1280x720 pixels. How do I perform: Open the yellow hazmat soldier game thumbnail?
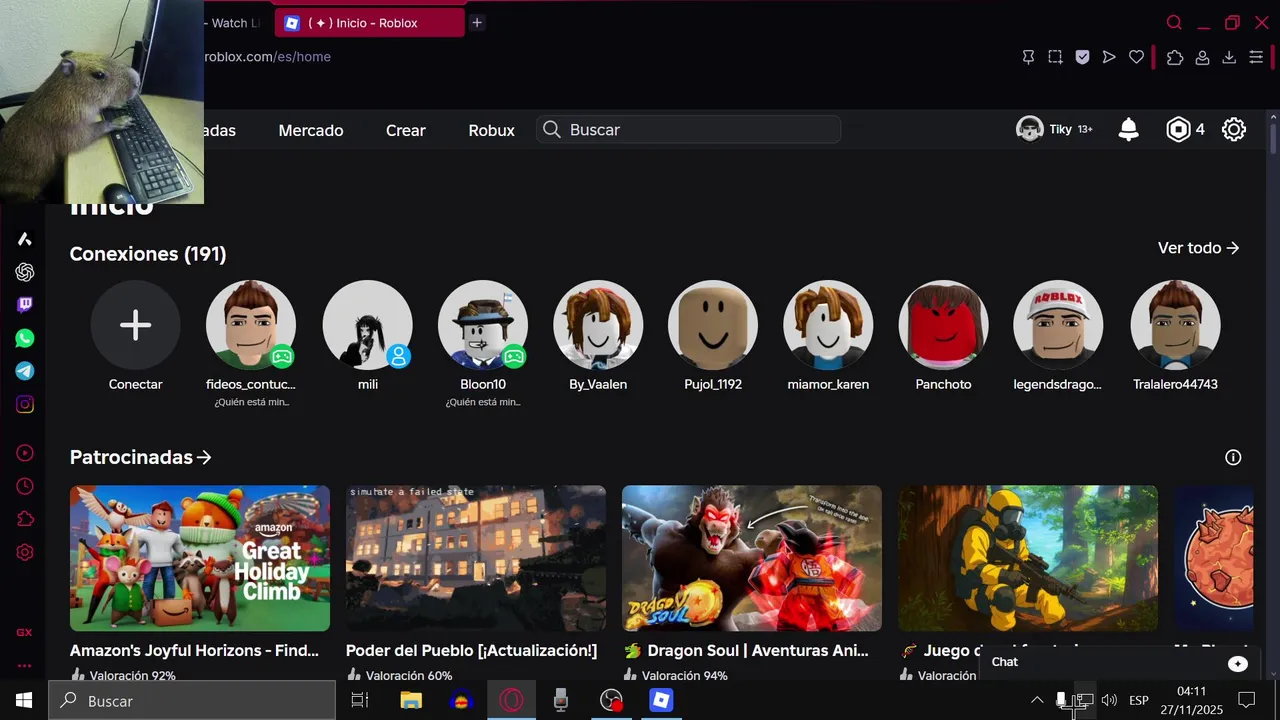point(1028,558)
